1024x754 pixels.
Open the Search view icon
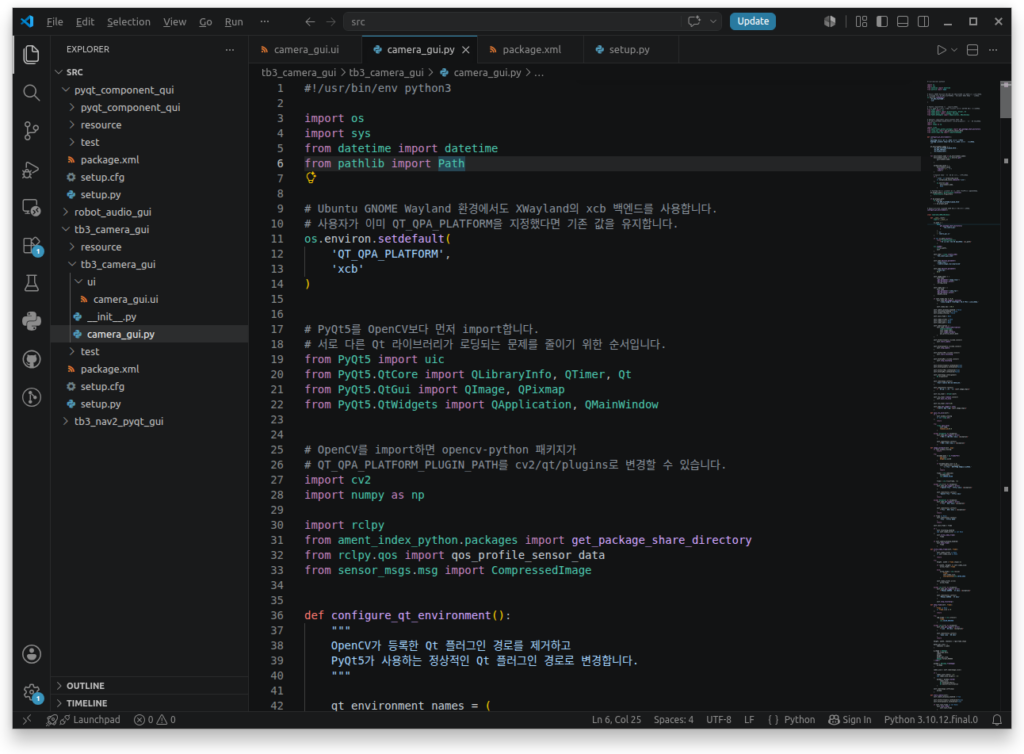(x=31, y=93)
